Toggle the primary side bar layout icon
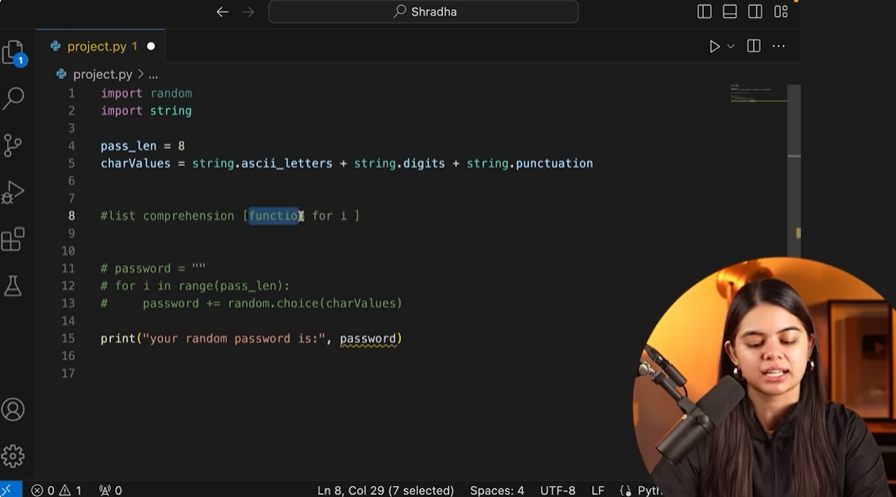This screenshot has width=896, height=497. click(x=704, y=11)
